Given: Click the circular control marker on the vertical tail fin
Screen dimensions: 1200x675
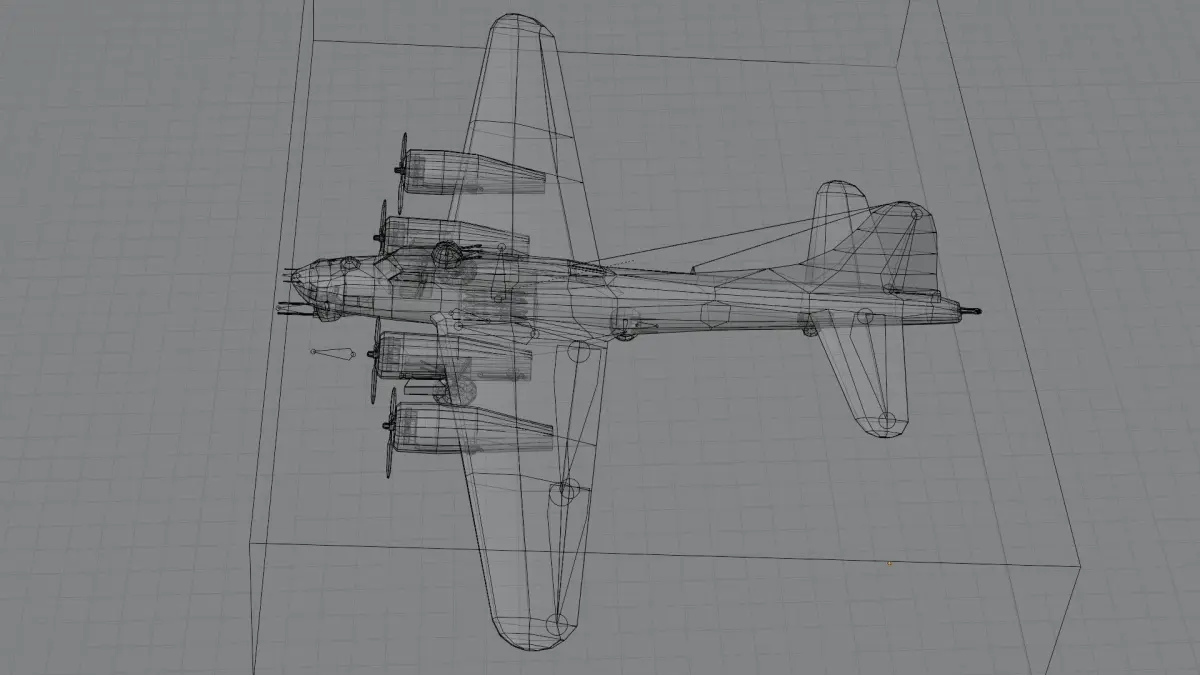Looking at the screenshot, I should click(x=916, y=213).
